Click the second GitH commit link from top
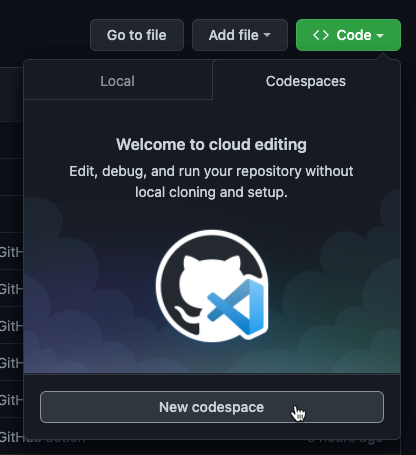 tap(11, 289)
